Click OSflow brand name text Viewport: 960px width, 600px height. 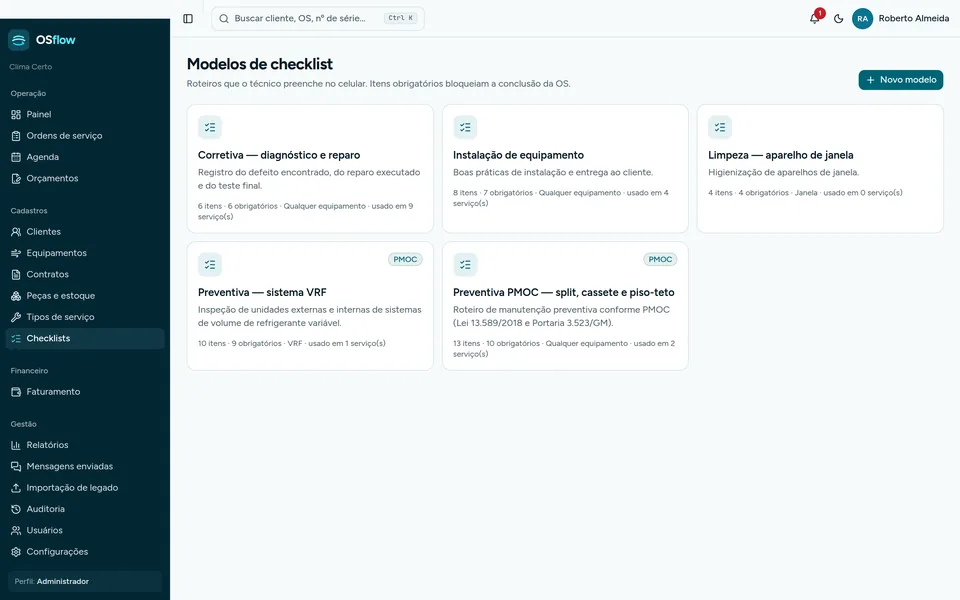click(x=56, y=40)
